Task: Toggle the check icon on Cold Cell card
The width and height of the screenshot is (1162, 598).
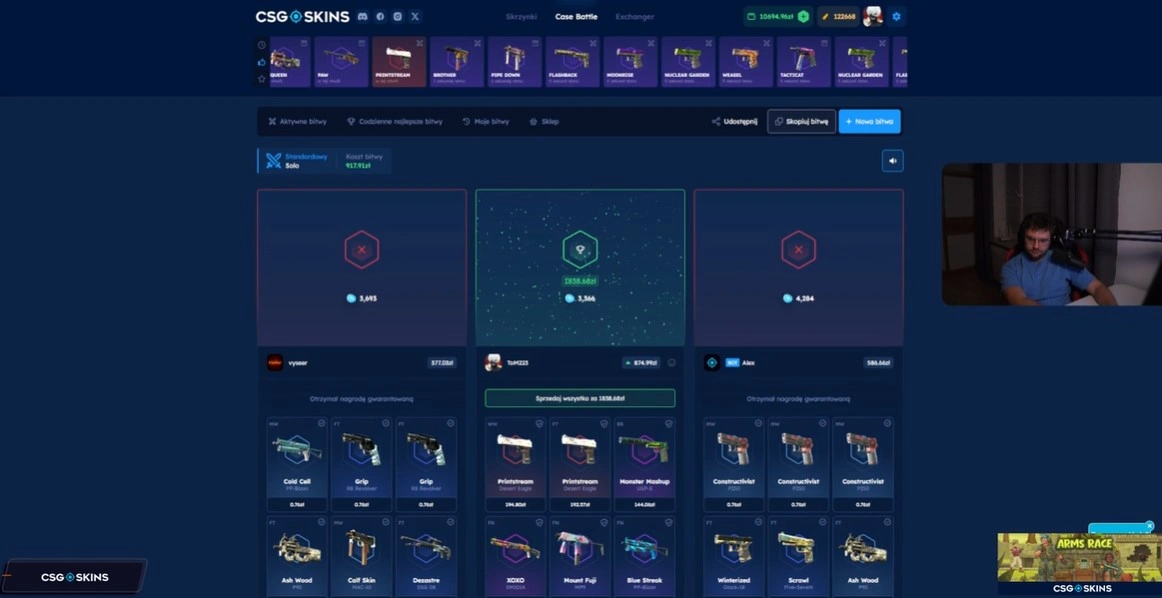Action: (321, 424)
